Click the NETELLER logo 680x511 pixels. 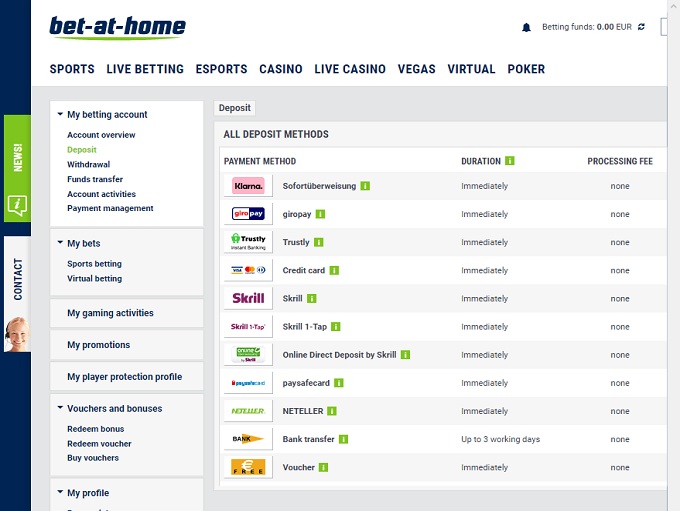pyautogui.click(x=247, y=411)
